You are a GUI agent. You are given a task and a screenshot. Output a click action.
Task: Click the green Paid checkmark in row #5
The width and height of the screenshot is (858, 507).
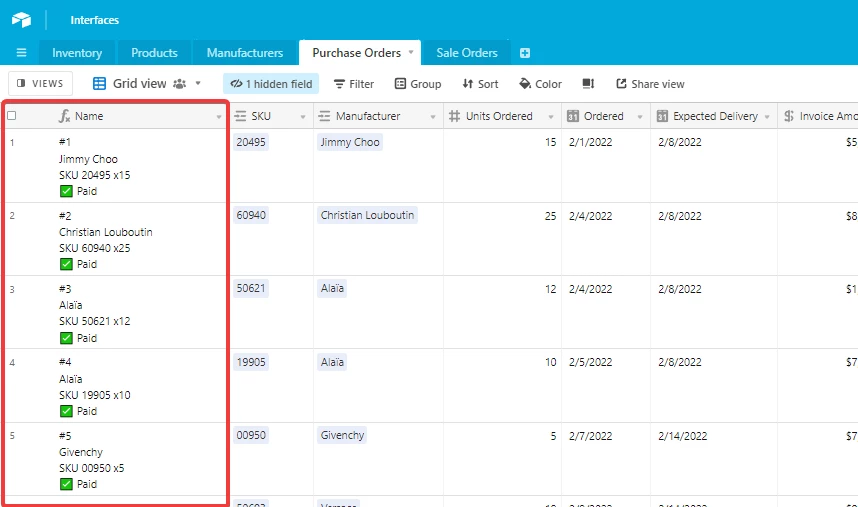pos(66,484)
